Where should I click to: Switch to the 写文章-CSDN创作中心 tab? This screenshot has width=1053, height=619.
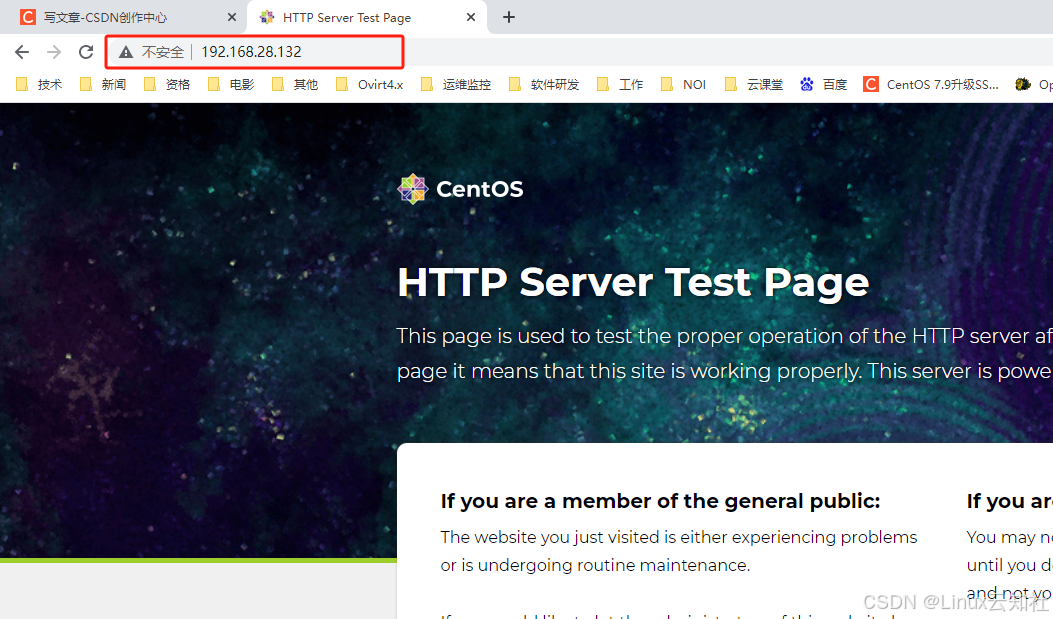(x=122, y=17)
